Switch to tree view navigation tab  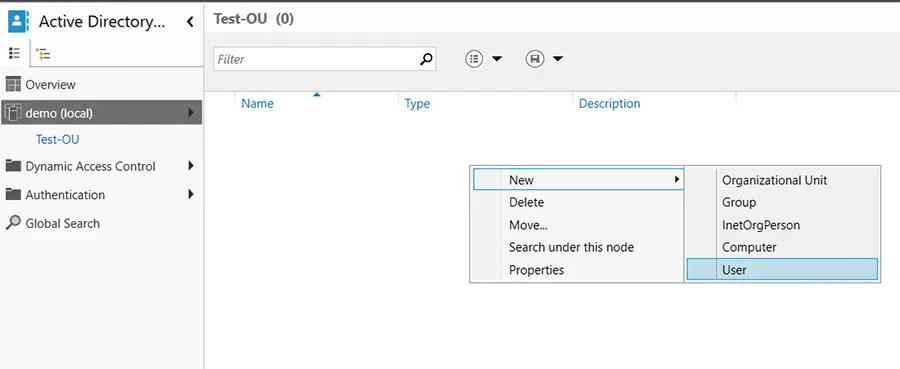43,54
